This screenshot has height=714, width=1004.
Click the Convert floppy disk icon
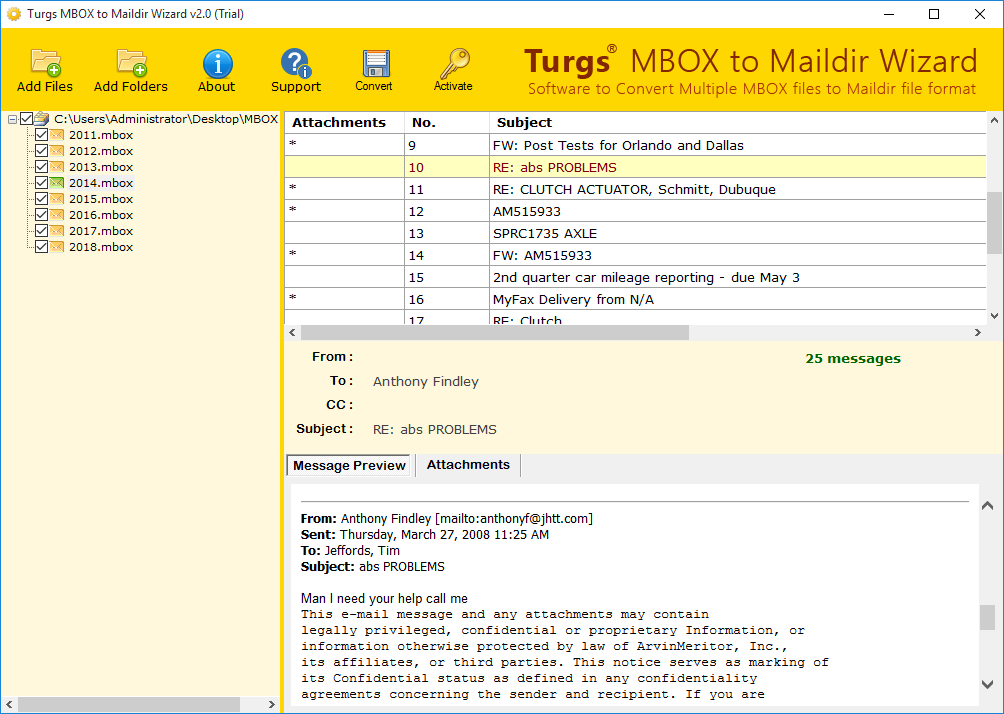(x=375, y=64)
